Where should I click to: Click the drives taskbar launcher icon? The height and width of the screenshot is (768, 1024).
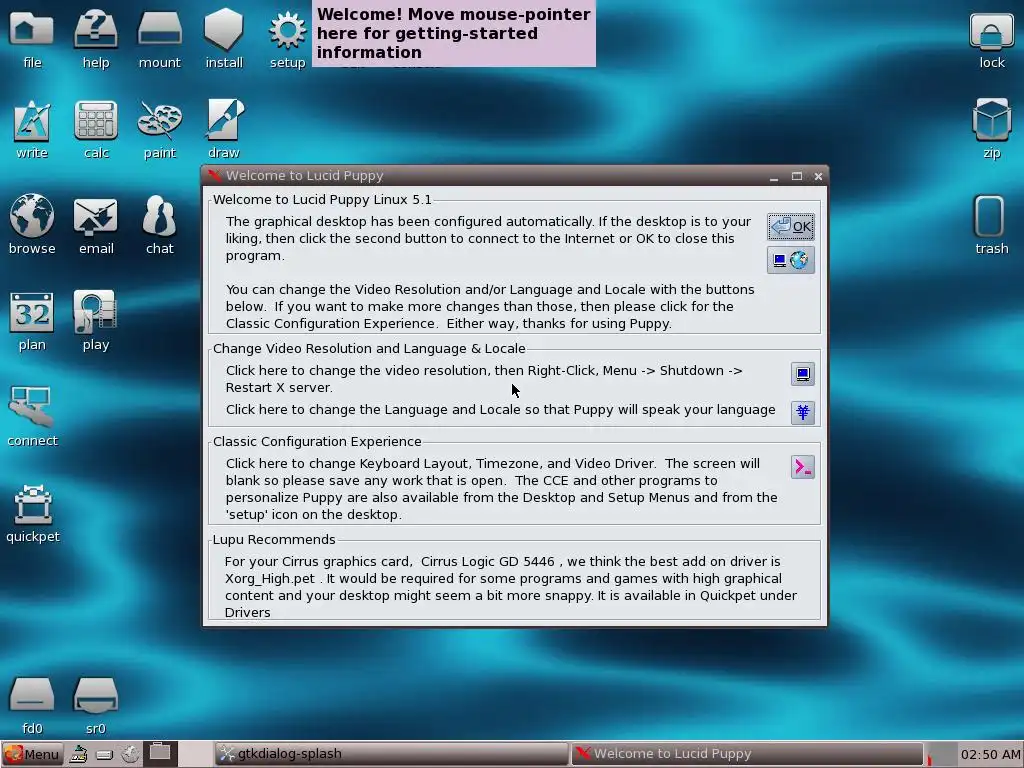tap(104, 754)
